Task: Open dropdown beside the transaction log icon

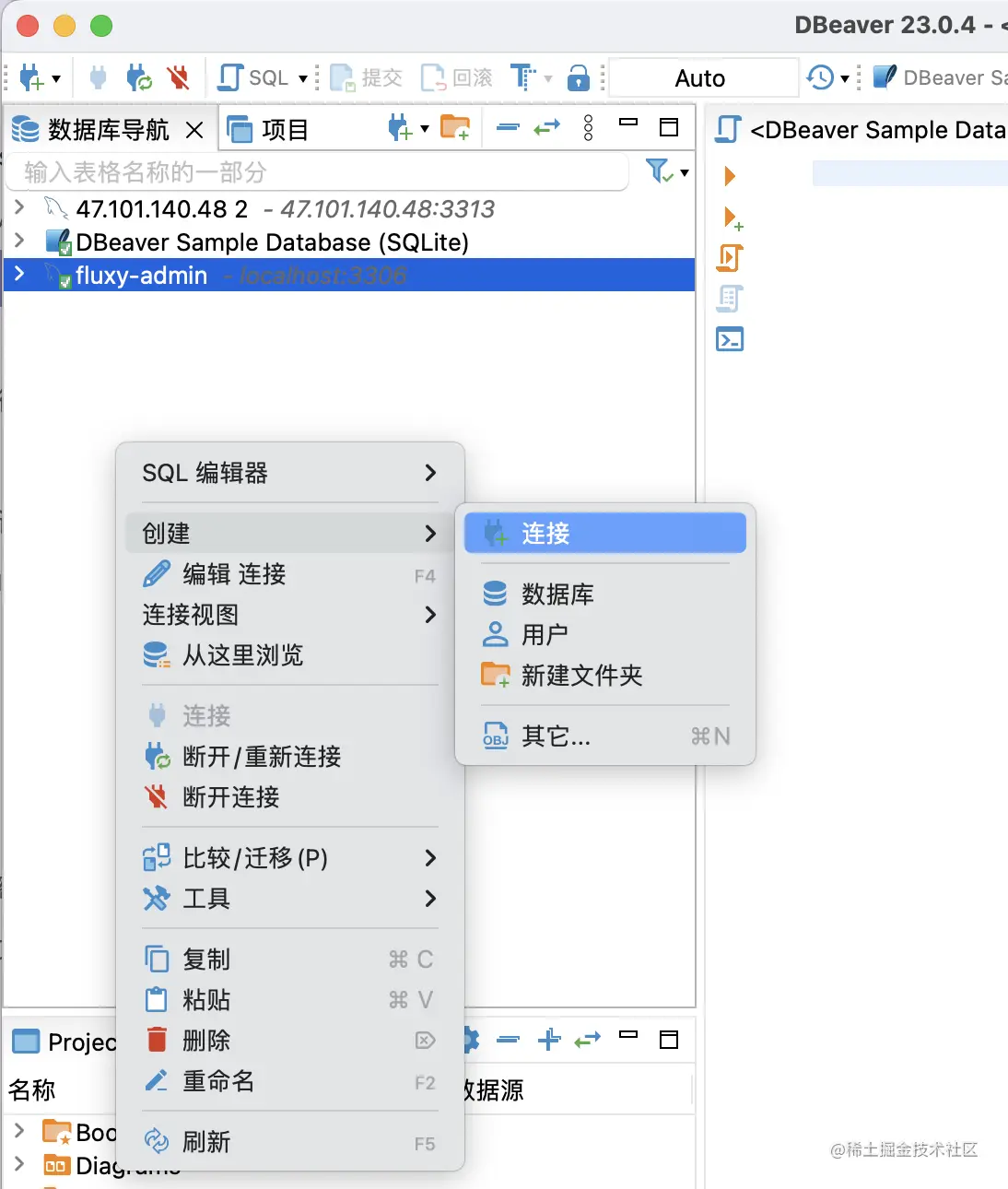Action: pyautogui.click(x=845, y=78)
